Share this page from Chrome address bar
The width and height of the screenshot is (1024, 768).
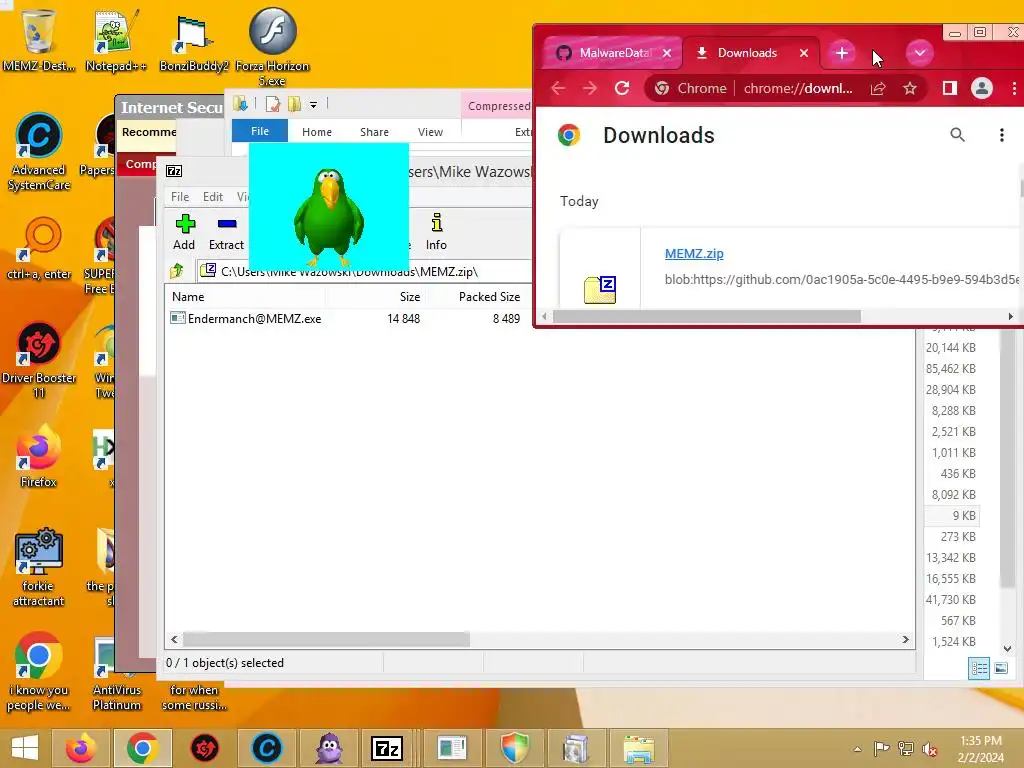(x=878, y=88)
